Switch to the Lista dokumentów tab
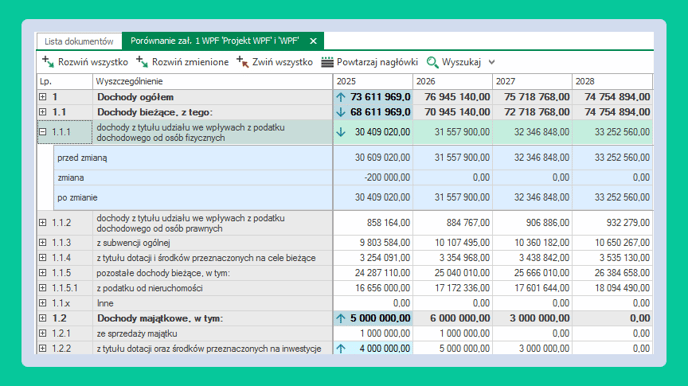 pos(79,42)
